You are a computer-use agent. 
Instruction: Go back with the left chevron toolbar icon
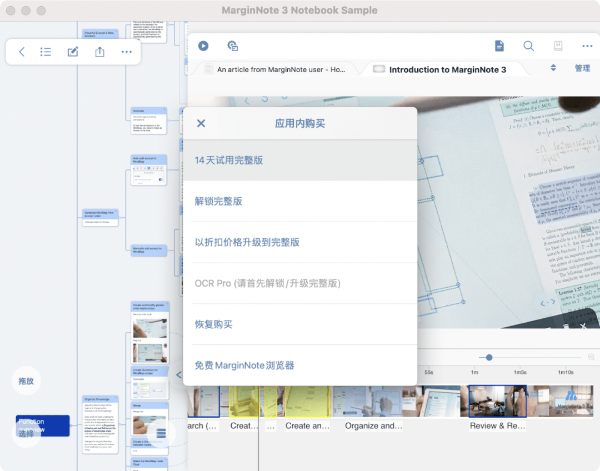click(x=22, y=52)
